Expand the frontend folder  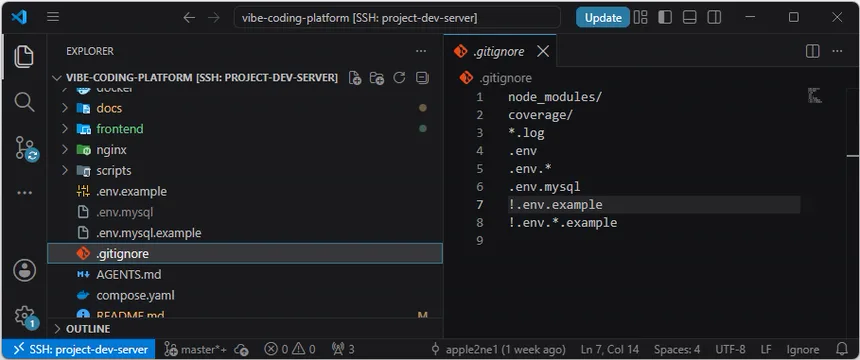coord(65,129)
